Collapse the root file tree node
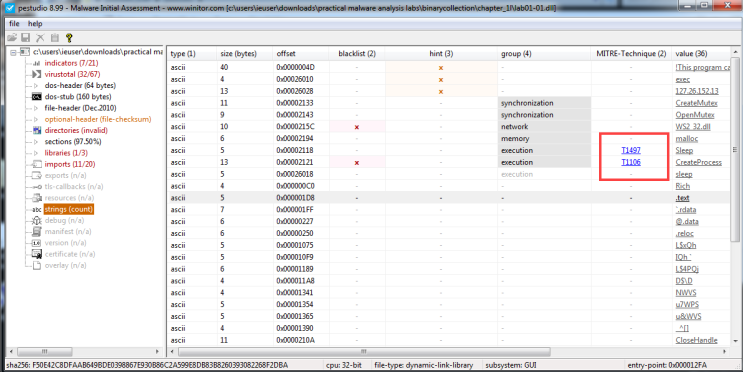This screenshot has height=372, width=743. pos(13,52)
